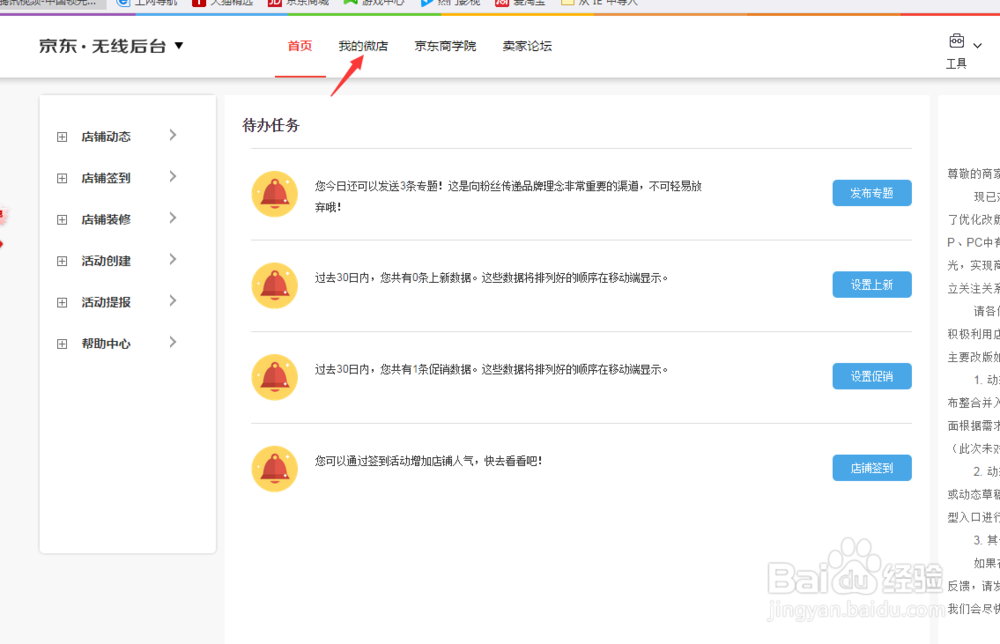
Task: Click text 您可以通过签到活动增加店铺人气
Action: [393, 461]
